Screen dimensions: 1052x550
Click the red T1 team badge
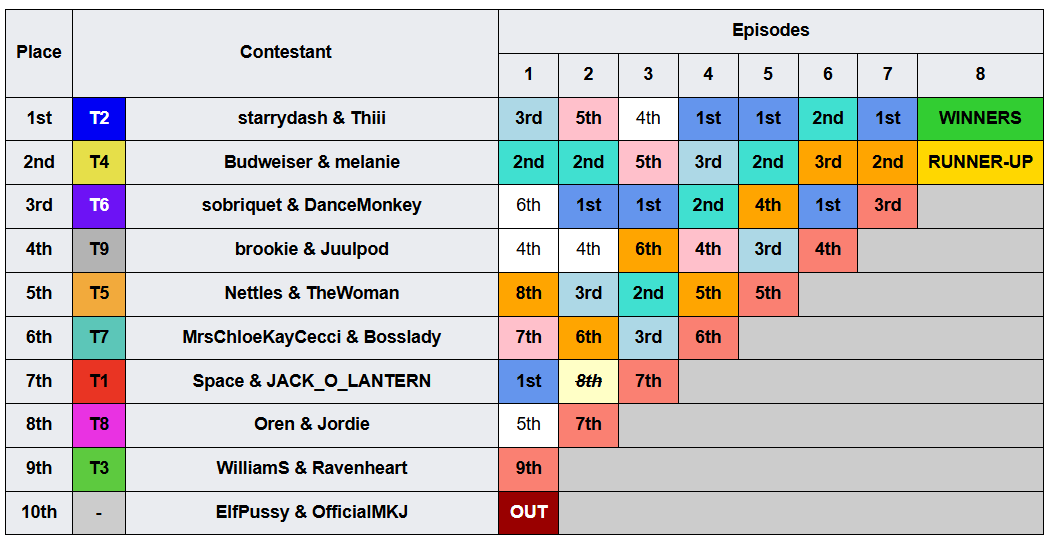pyautogui.click(x=99, y=381)
